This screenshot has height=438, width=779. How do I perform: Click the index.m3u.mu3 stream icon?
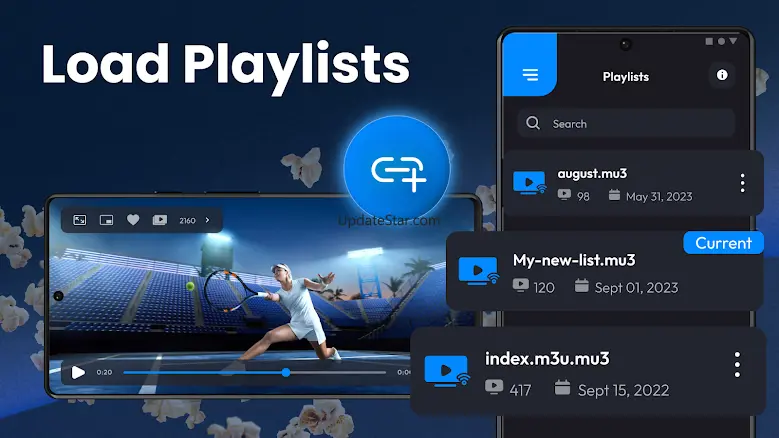(x=447, y=371)
